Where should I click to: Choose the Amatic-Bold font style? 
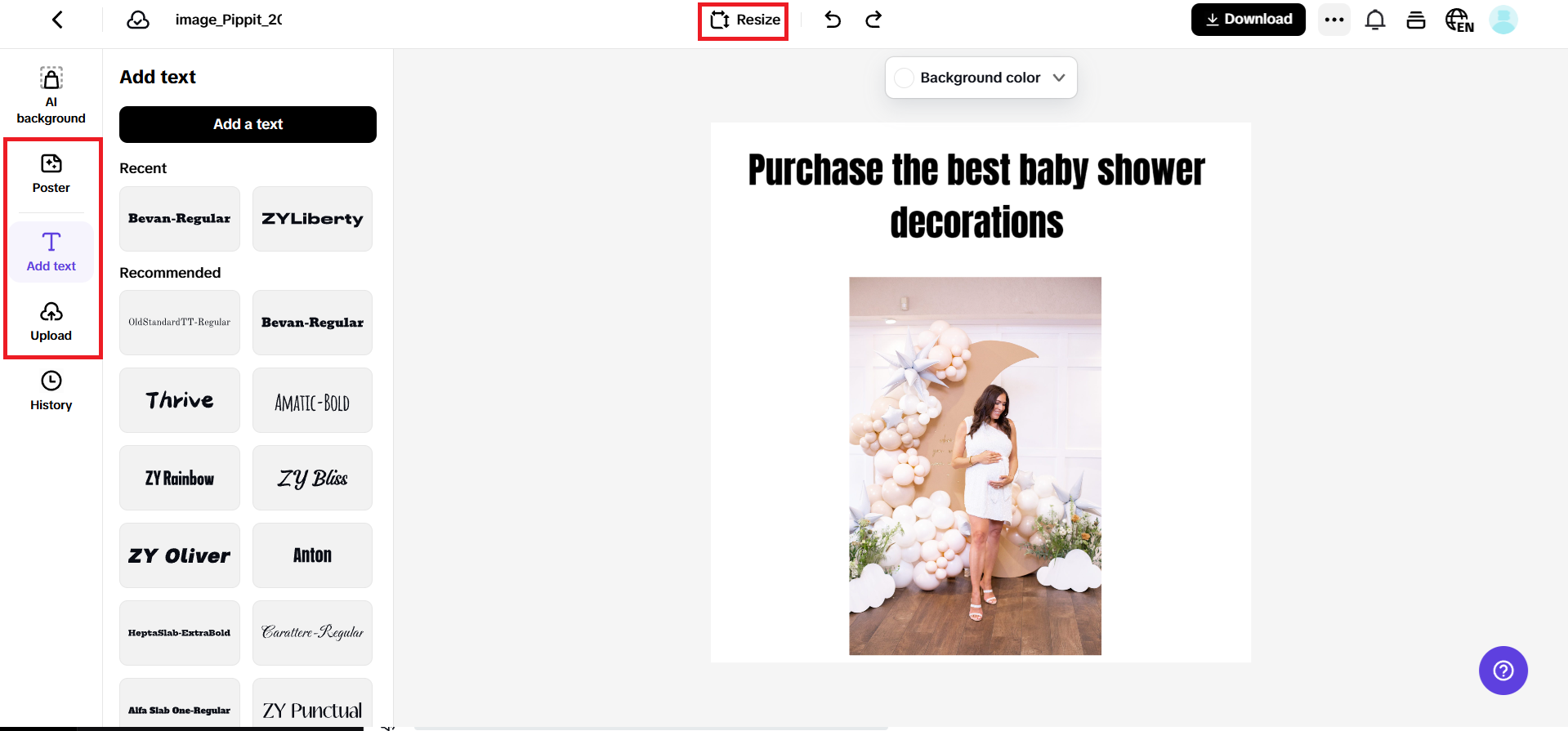(x=312, y=400)
